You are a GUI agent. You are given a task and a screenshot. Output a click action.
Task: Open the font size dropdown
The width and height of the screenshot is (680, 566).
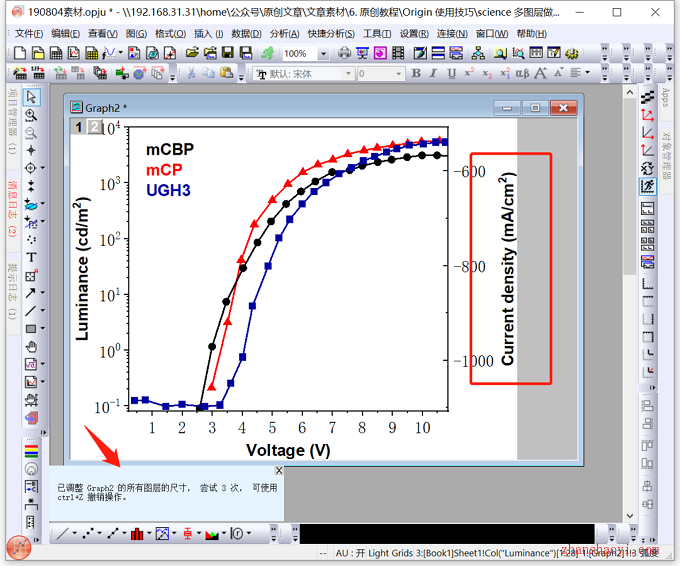[x=399, y=74]
